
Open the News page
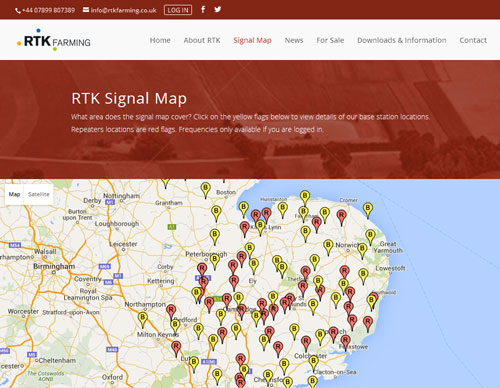coord(294,40)
